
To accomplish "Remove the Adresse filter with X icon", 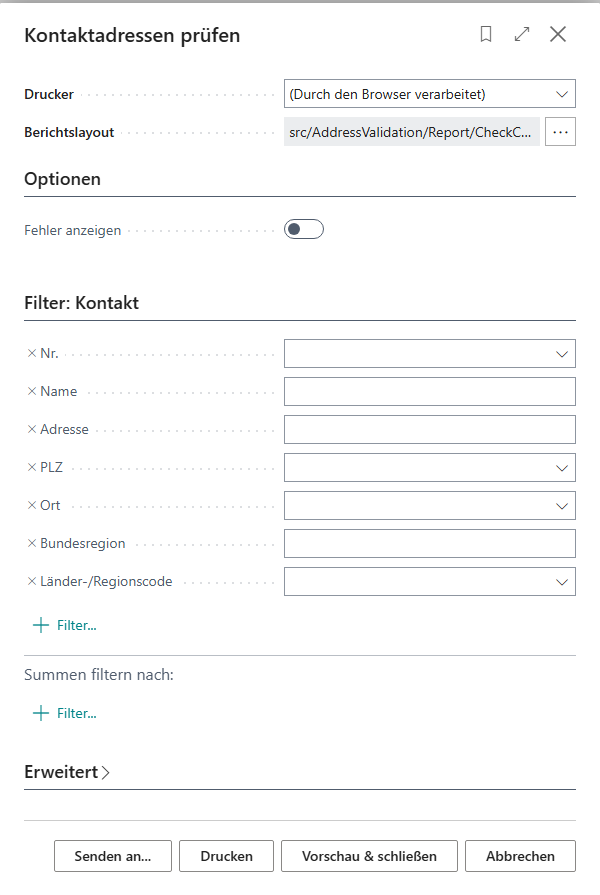I will pos(32,429).
